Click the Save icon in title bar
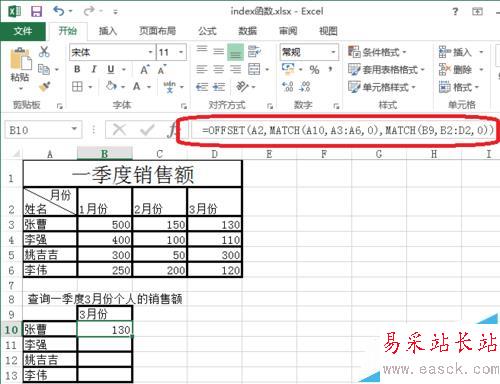This screenshot has height=384, width=500. [36, 12]
